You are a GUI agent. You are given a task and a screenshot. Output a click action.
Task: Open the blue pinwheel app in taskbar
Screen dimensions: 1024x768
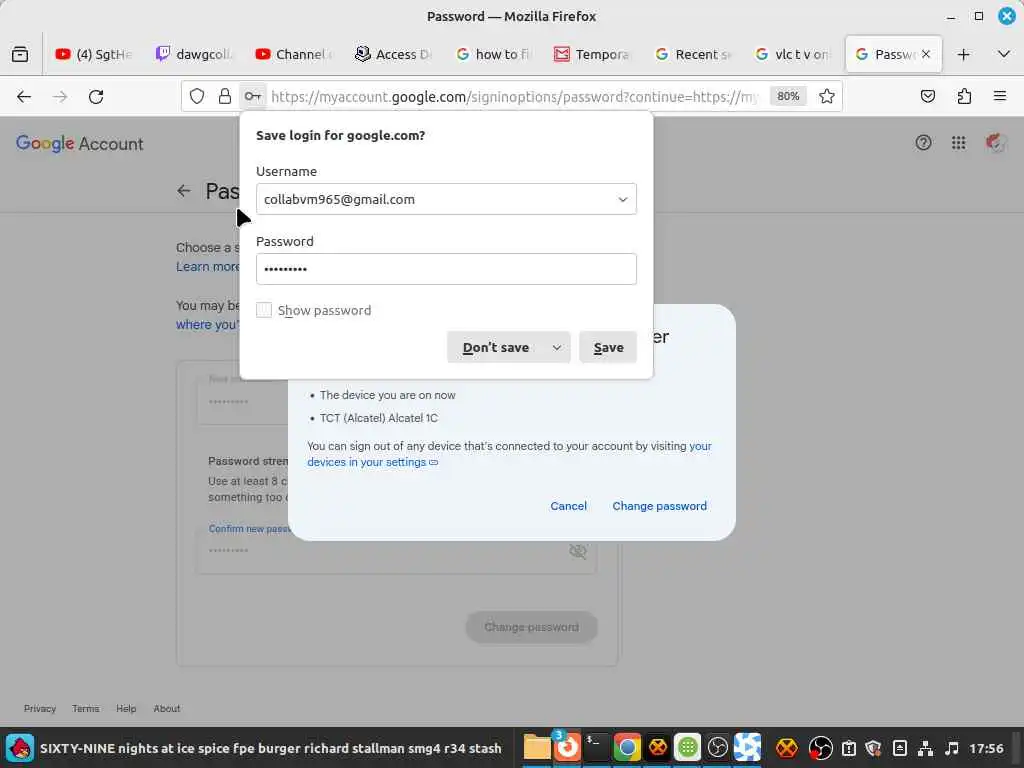[747, 748]
